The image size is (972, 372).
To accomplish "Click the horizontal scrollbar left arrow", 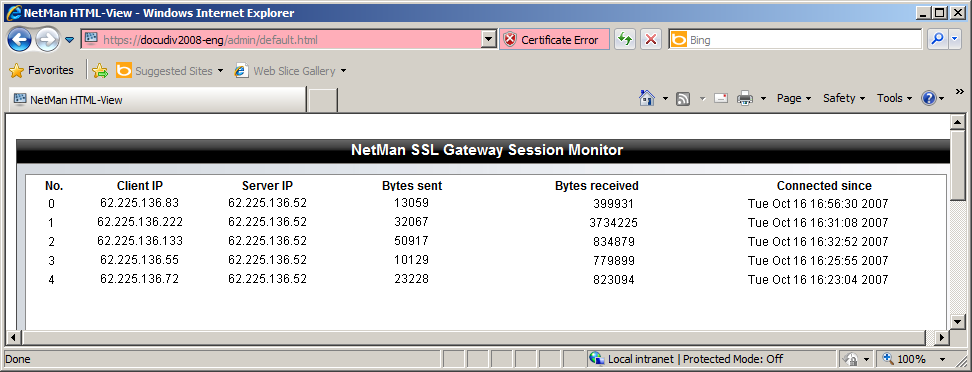I will (14, 337).
